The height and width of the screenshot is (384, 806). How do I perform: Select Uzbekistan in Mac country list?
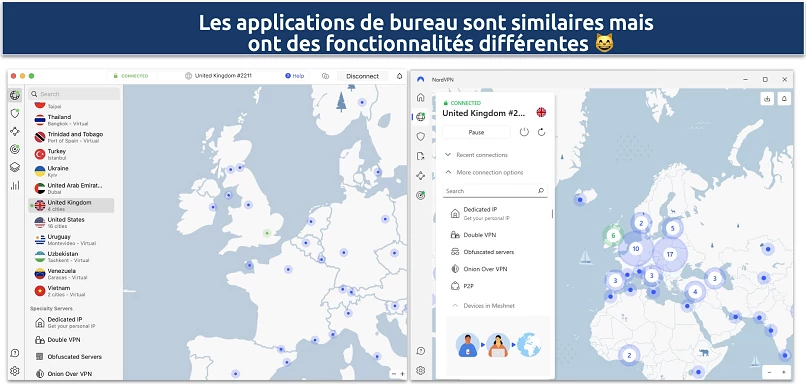(x=71, y=257)
